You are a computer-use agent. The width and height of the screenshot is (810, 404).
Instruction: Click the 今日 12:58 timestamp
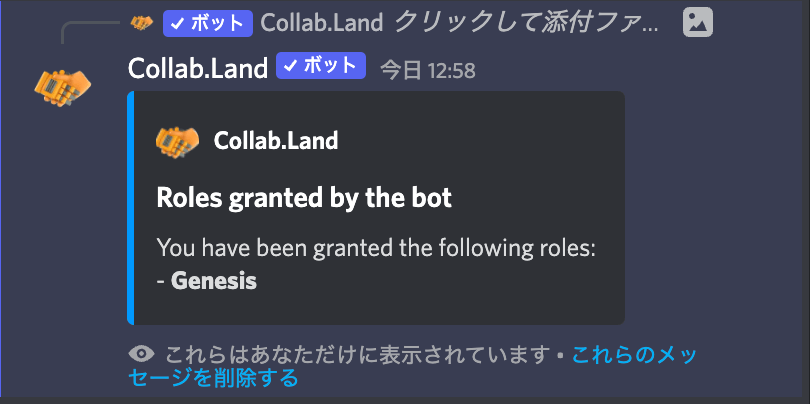pos(428,71)
